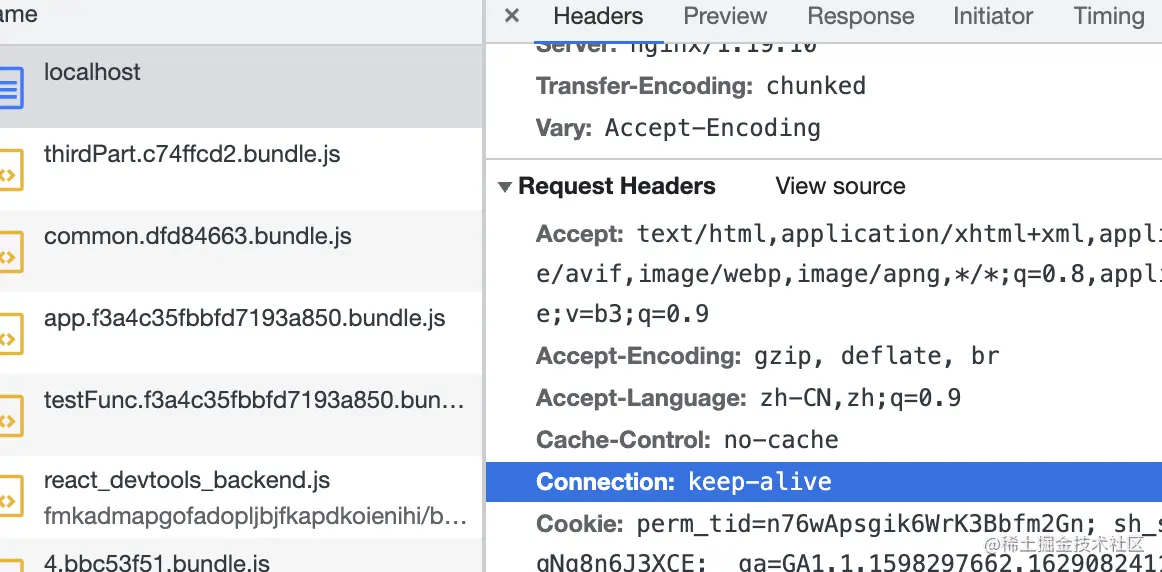Open the Preview tab
The width and height of the screenshot is (1162, 572).
[x=725, y=16]
